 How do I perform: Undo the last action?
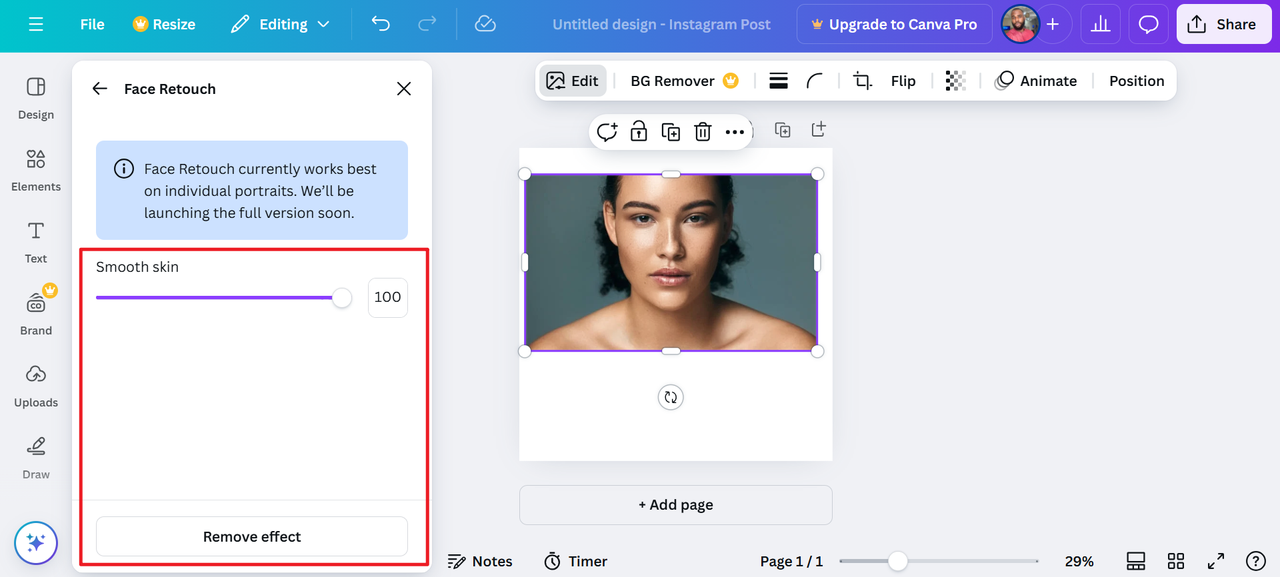point(381,24)
